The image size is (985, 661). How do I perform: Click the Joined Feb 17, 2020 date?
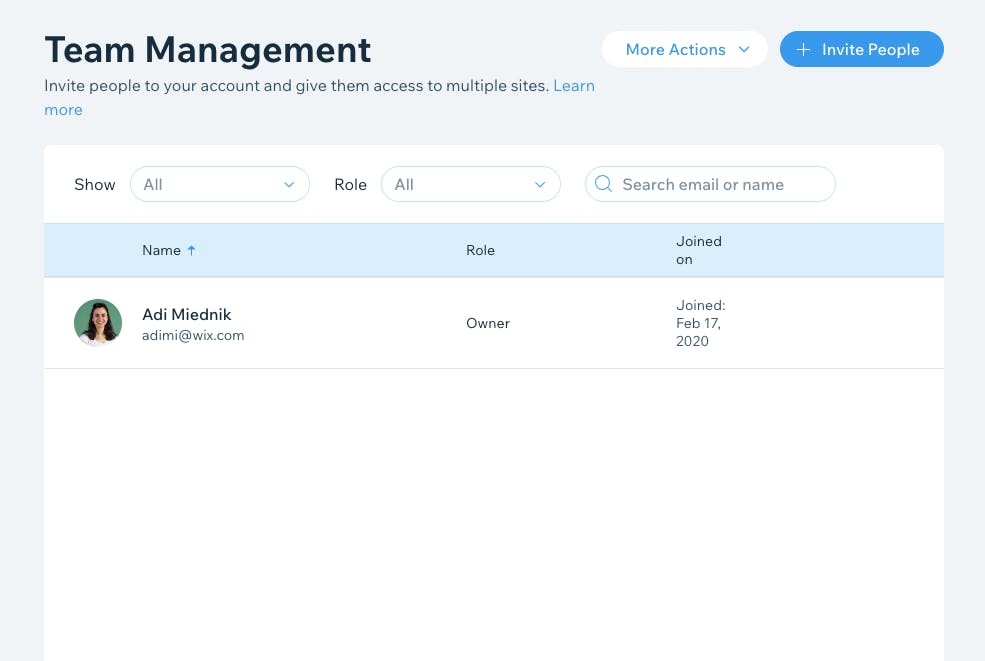tap(700, 323)
